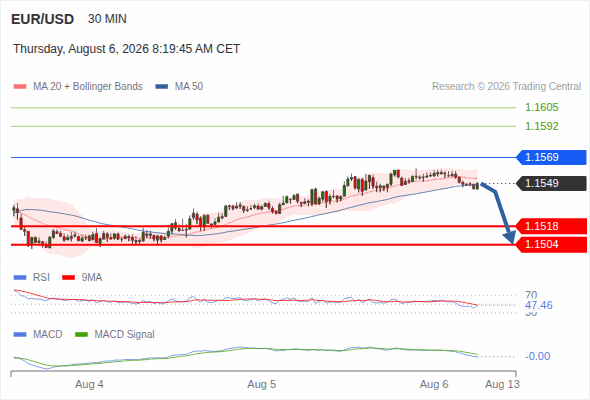Click the MACD Signal green legend swatch
Image resolution: width=590 pixels, height=400 pixels.
[81, 335]
